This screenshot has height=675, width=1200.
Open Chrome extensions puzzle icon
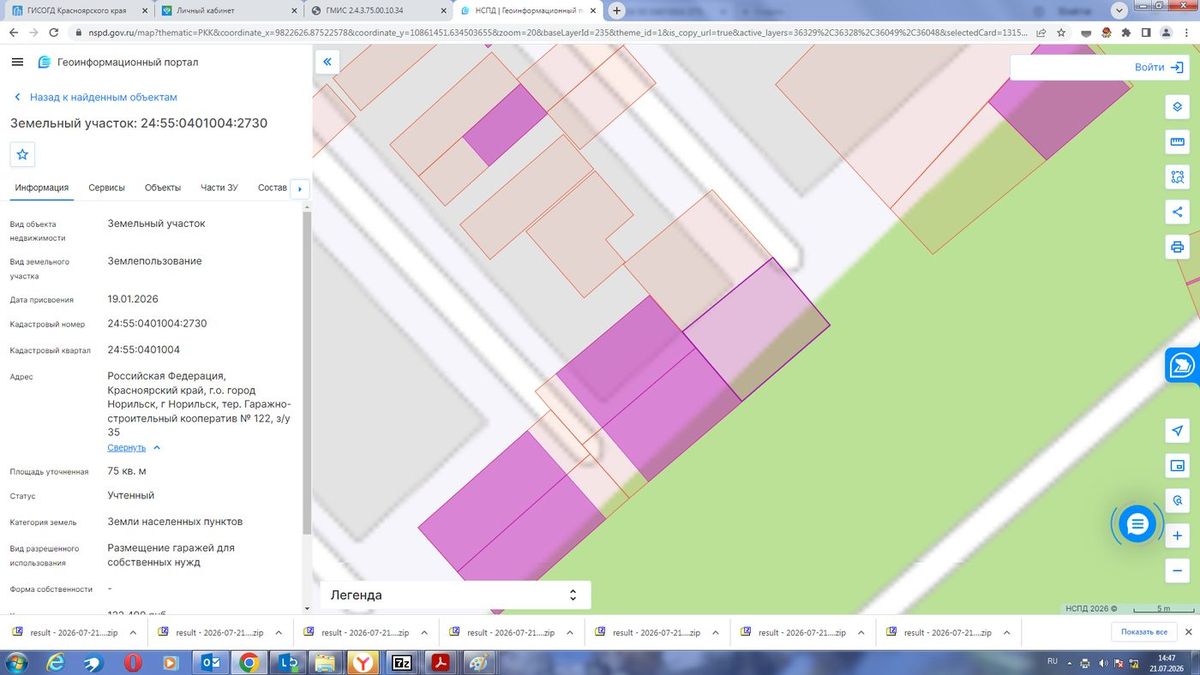click(x=1127, y=32)
